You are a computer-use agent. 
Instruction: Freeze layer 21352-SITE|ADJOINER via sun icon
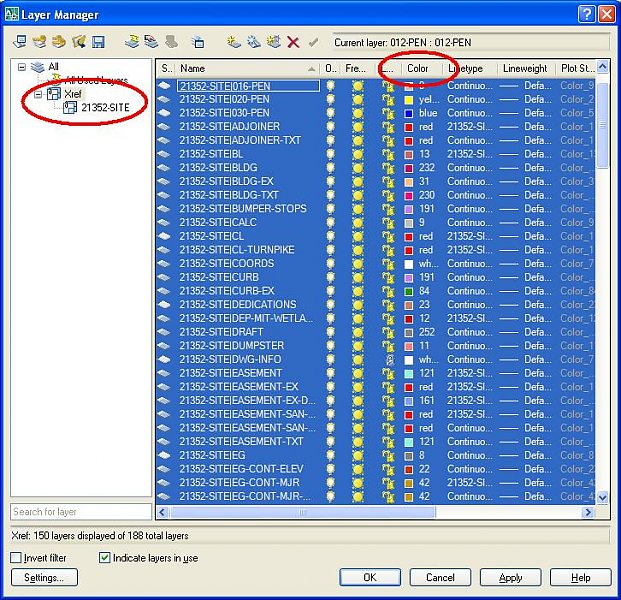[x=358, y=127]
